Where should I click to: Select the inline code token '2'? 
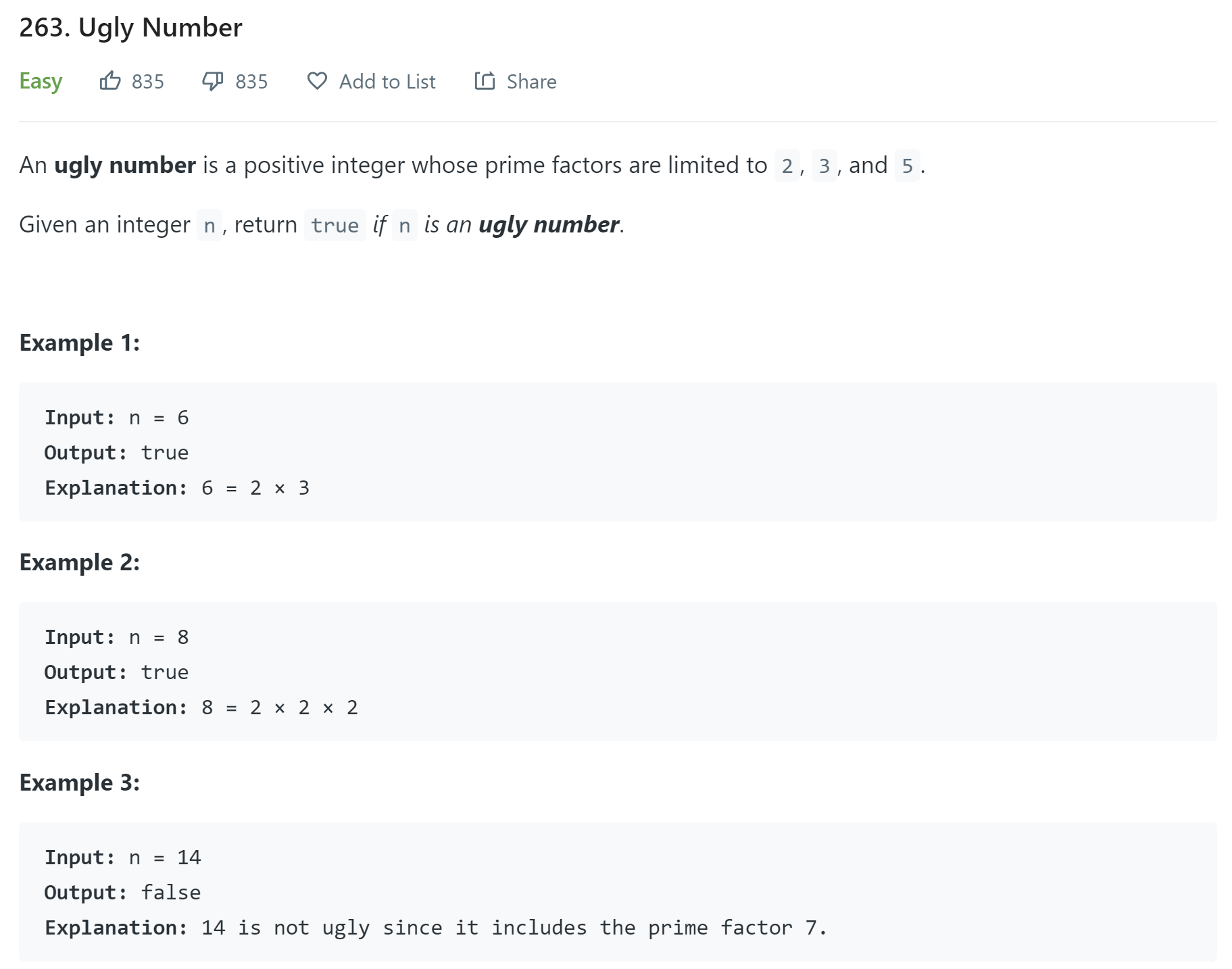pos(786,164)
